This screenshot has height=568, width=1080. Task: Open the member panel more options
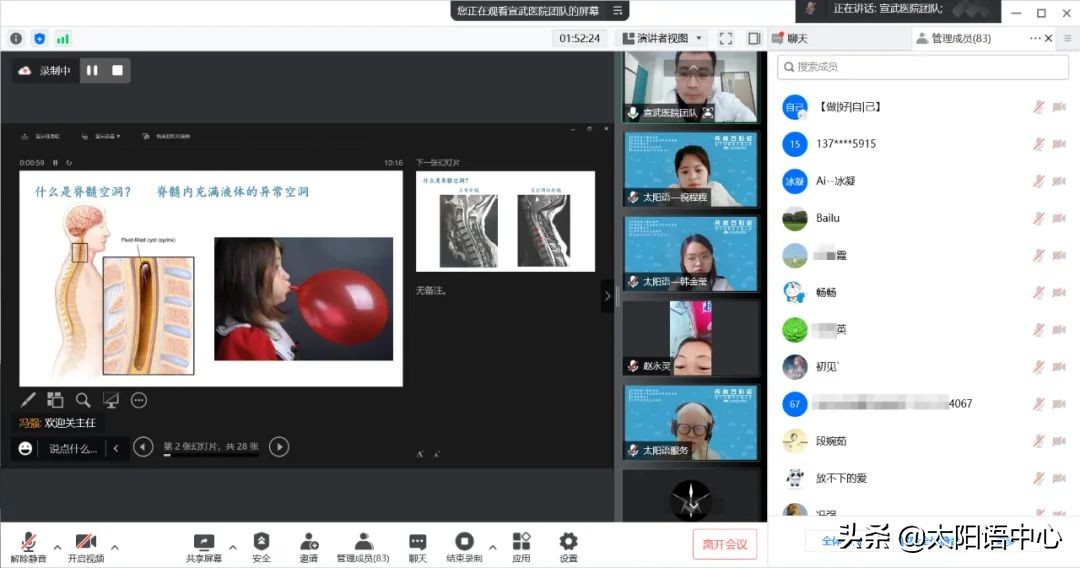point(1035,39)
